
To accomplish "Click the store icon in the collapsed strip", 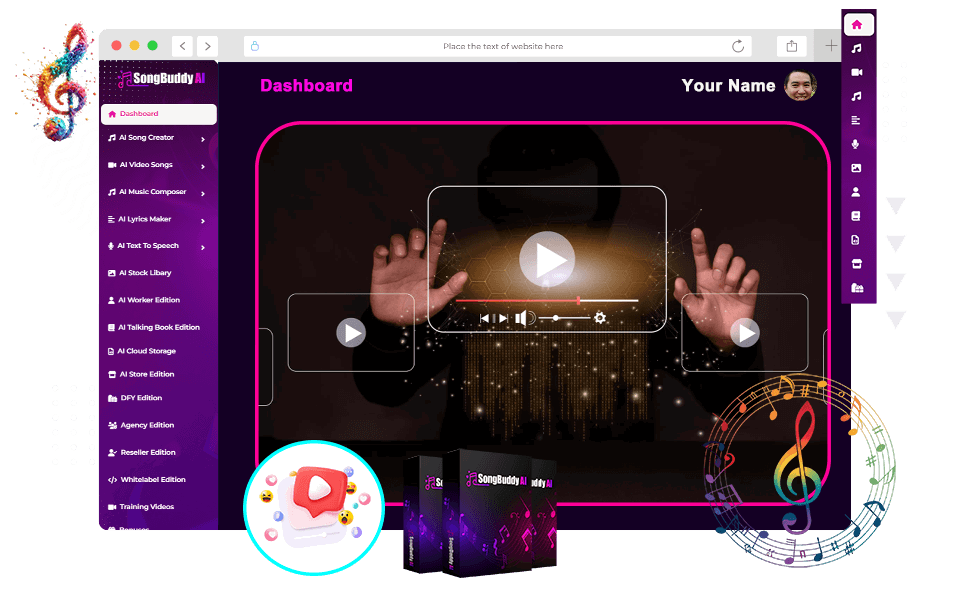I will click(856, 264).
